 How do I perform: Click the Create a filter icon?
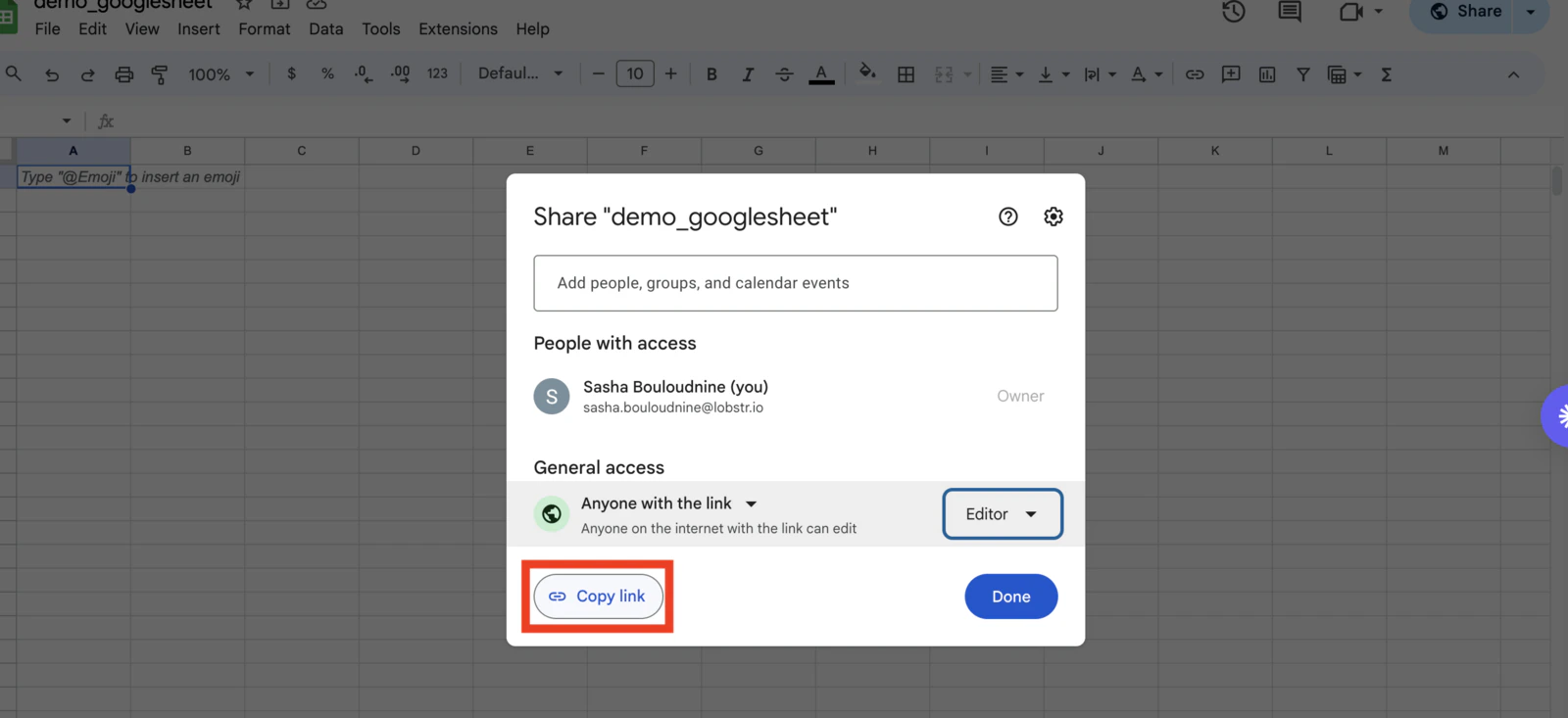(1303, 74)
